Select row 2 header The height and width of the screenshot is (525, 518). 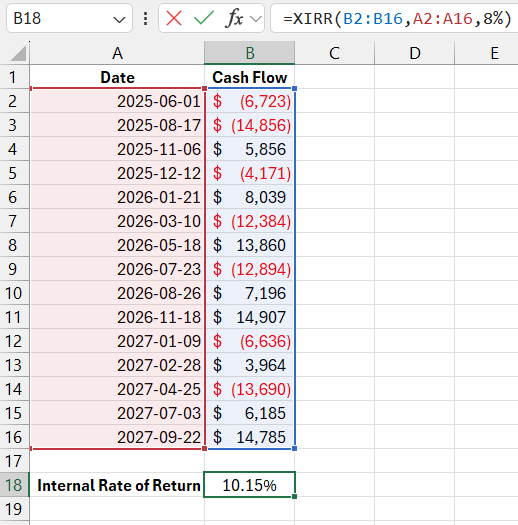pyautogui.click(x=14, y=101)
